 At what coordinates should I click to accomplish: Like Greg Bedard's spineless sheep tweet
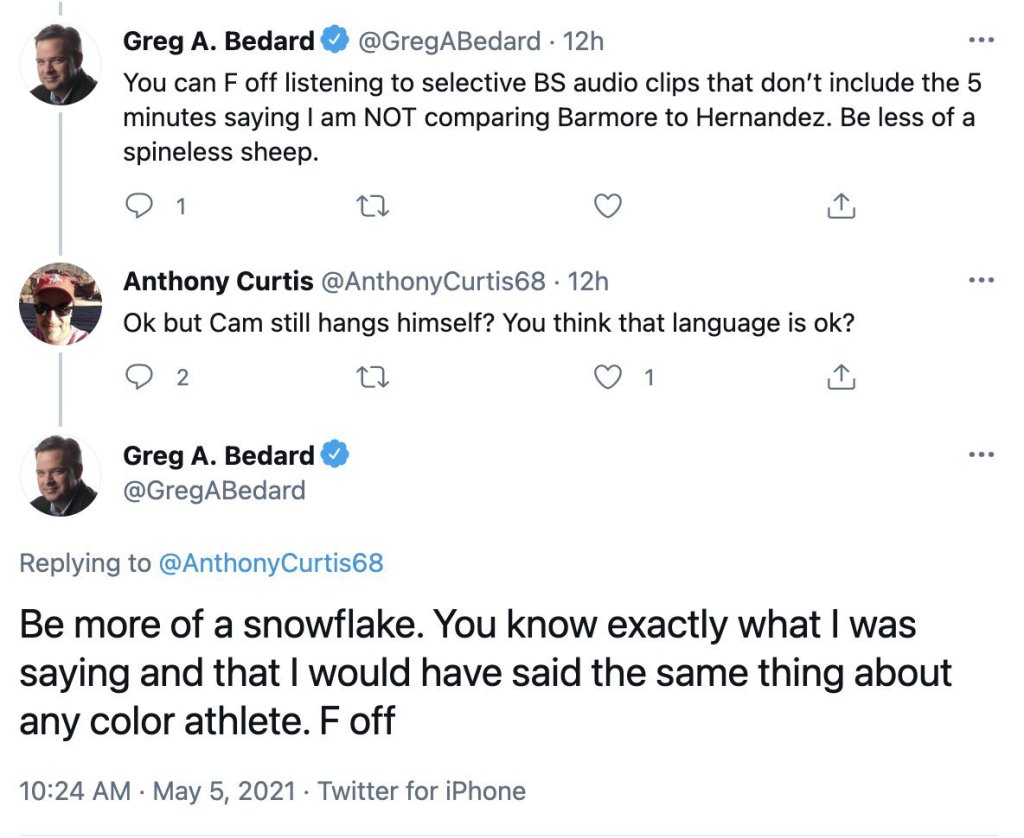pos(608,207)
